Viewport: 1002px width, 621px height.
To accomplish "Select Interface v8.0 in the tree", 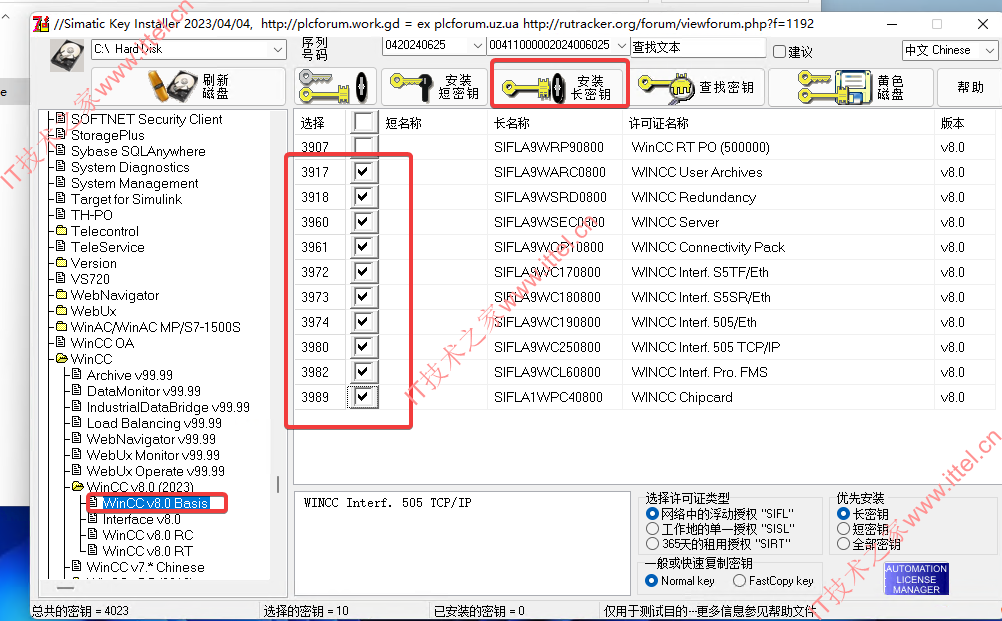I will (x=141, y=519).
